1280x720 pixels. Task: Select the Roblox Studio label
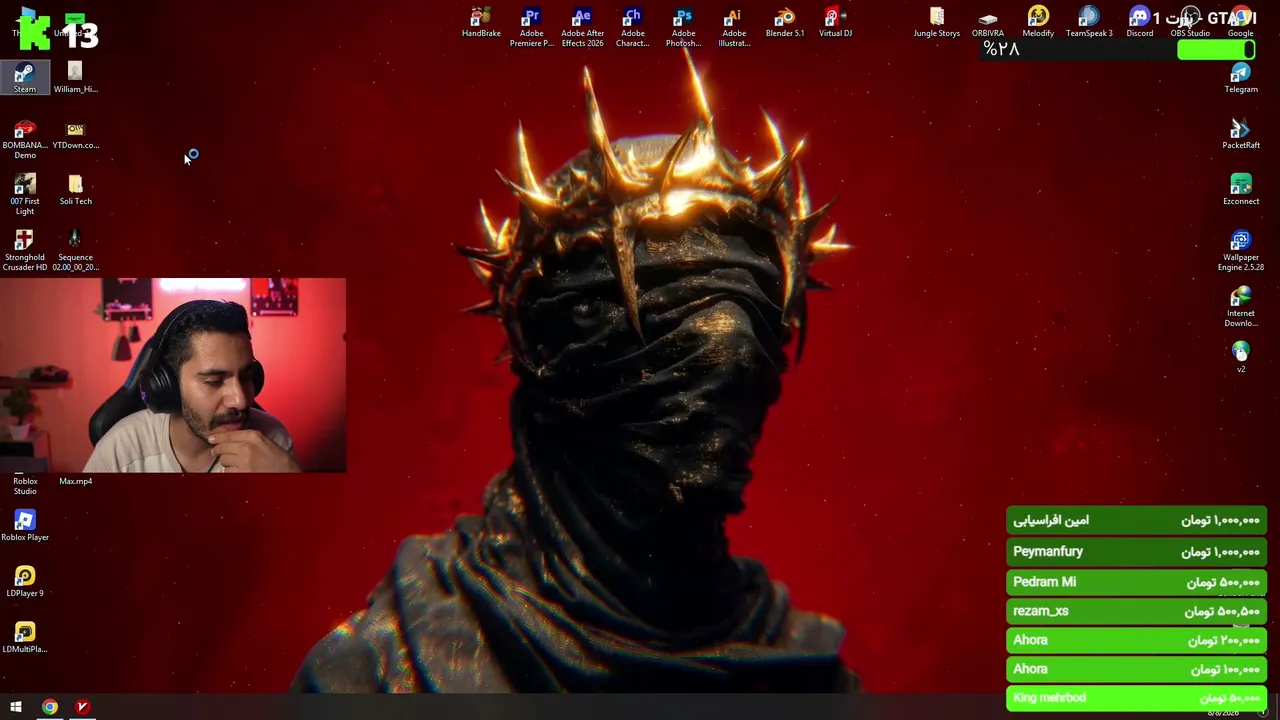(x=25, y=486)
